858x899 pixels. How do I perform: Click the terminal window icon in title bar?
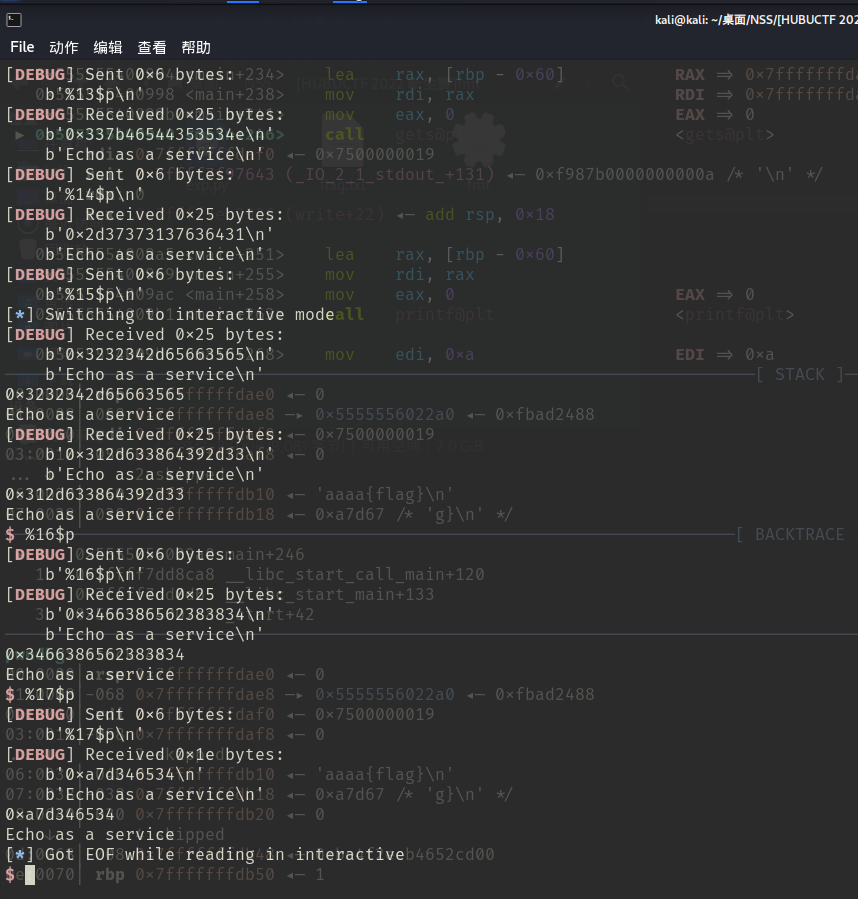[14, 20]
